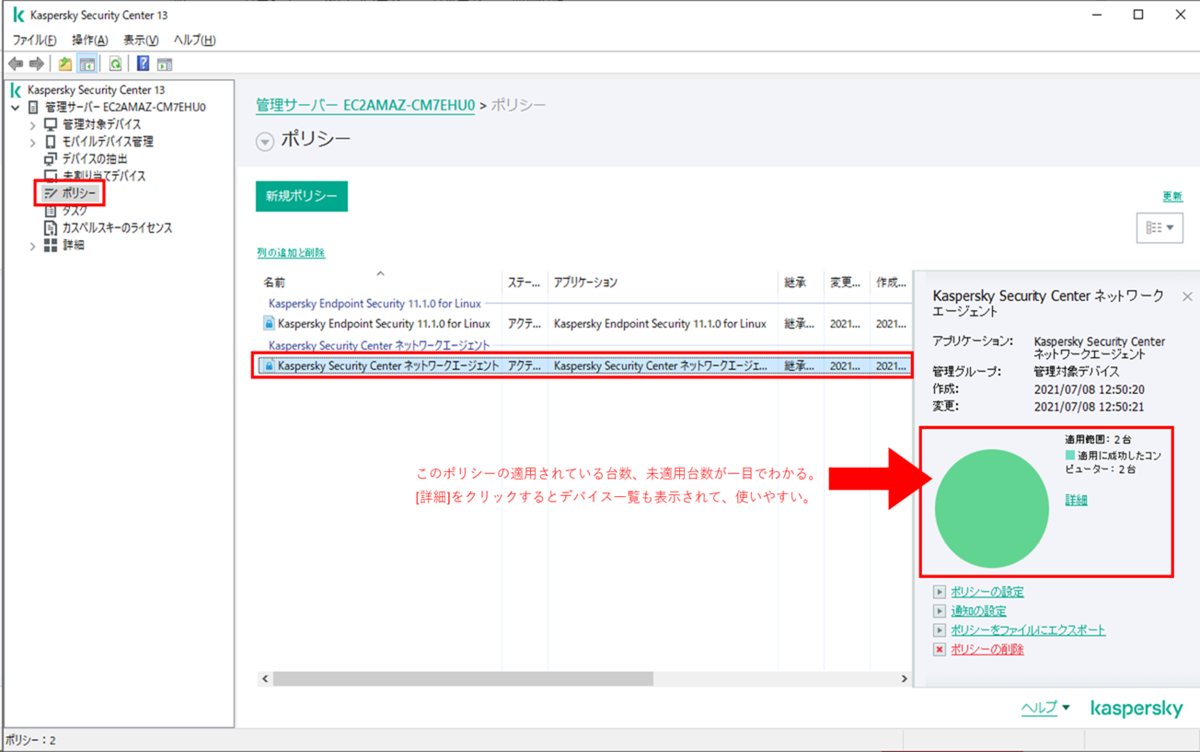
Task: Click the 更新 link
Action: click(x=1172, y=196)
